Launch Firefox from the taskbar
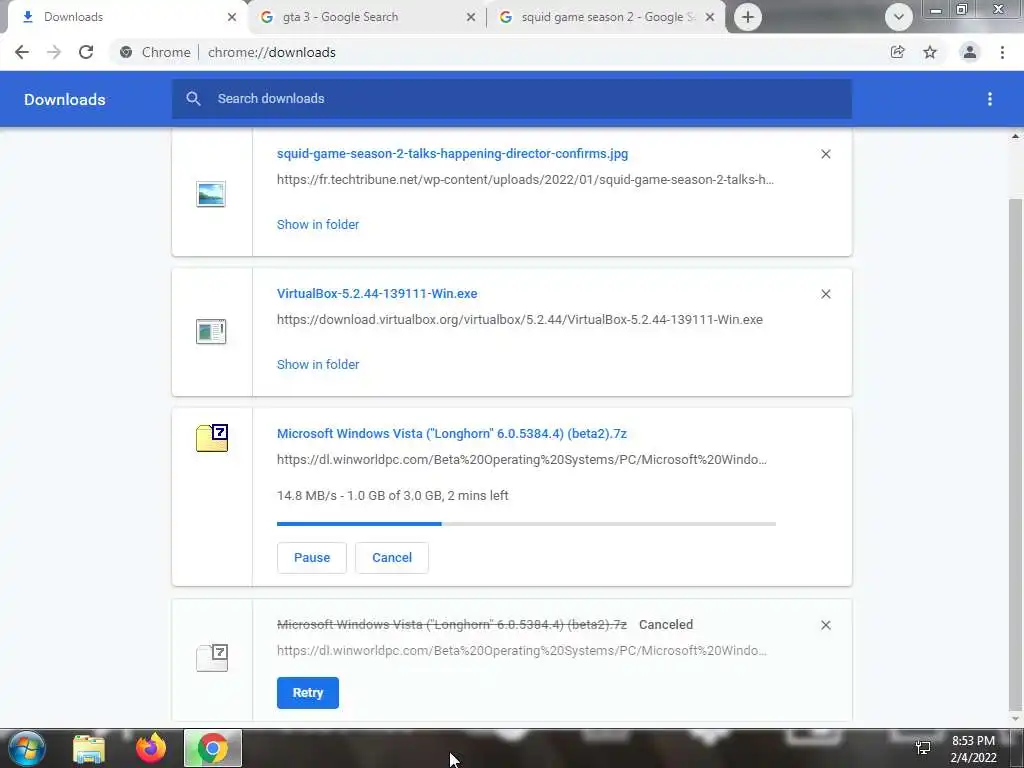Screen dimensions: 1024x768 (x=151, y=748)
